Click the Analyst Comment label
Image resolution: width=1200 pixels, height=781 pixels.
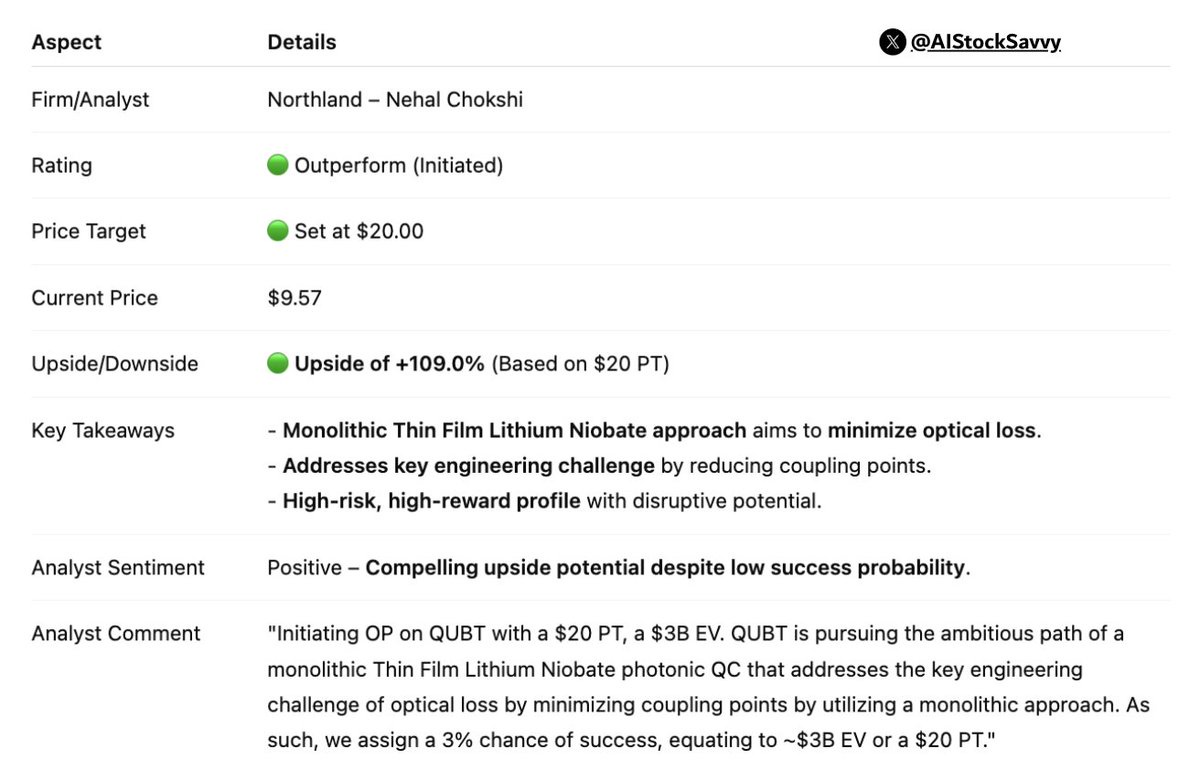pyautogui.click(x=115, y=634)
